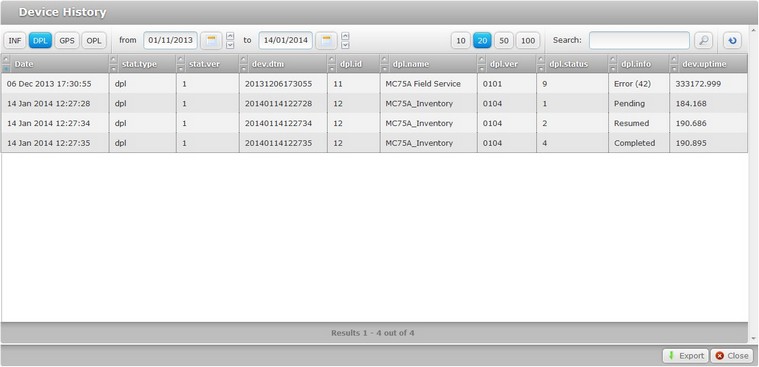This screenshot has height=367, width=759.
Task: Sort dpl.name column ascending arrow
Action: [385, 60]
